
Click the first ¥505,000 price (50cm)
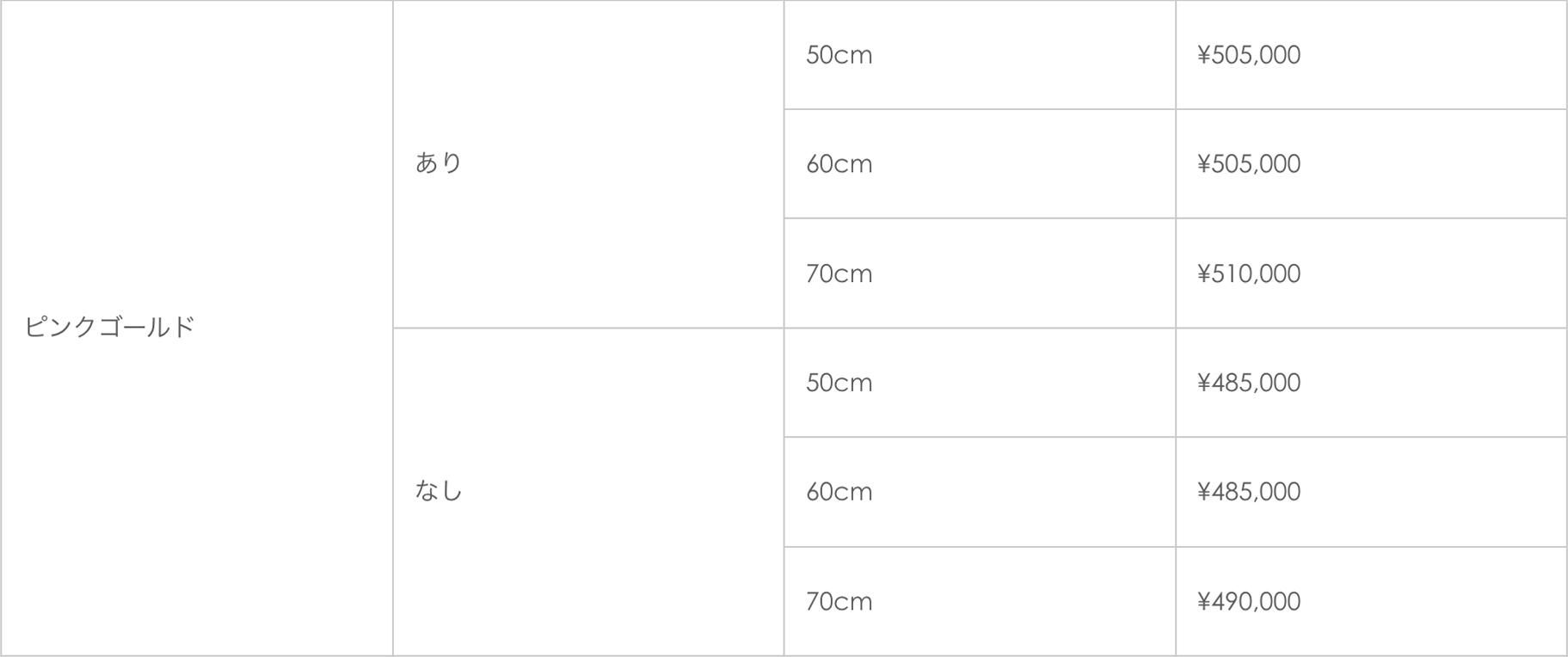pos(1249,55)
